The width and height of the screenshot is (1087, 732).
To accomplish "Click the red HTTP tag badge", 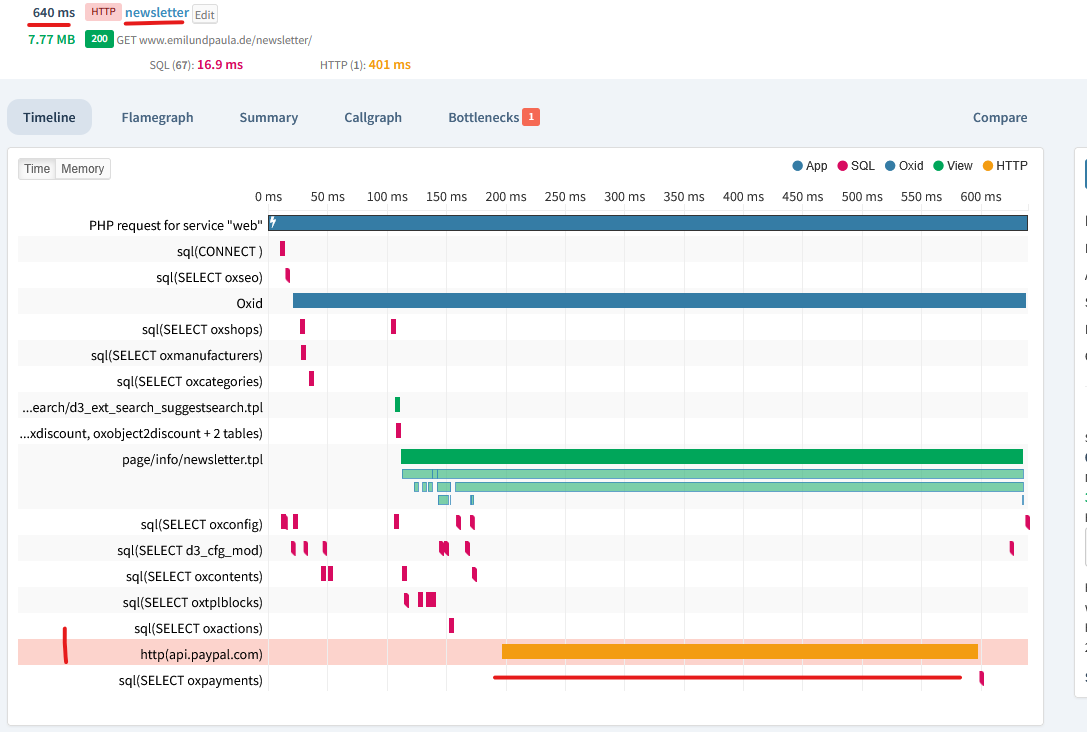I will click(x=103, y=12).
